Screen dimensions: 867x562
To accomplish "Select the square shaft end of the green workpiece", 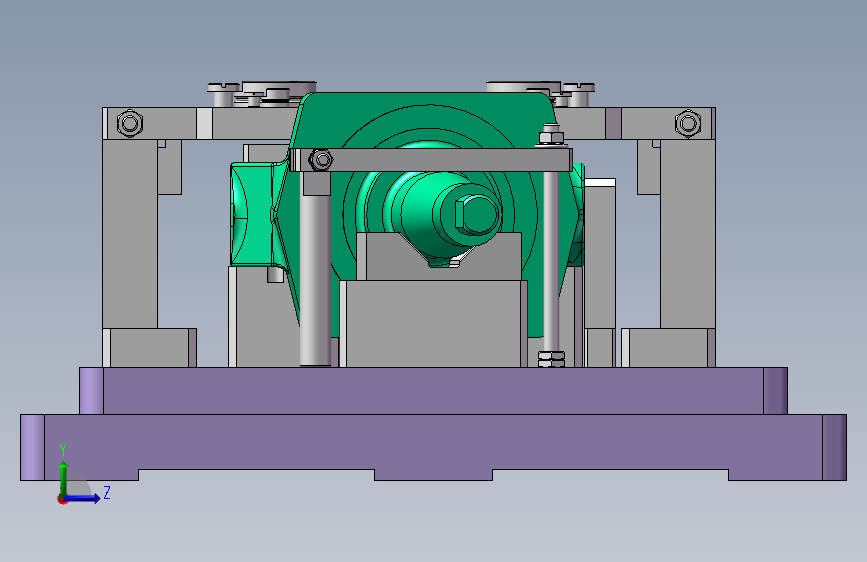I will click(x=476, y=214).
